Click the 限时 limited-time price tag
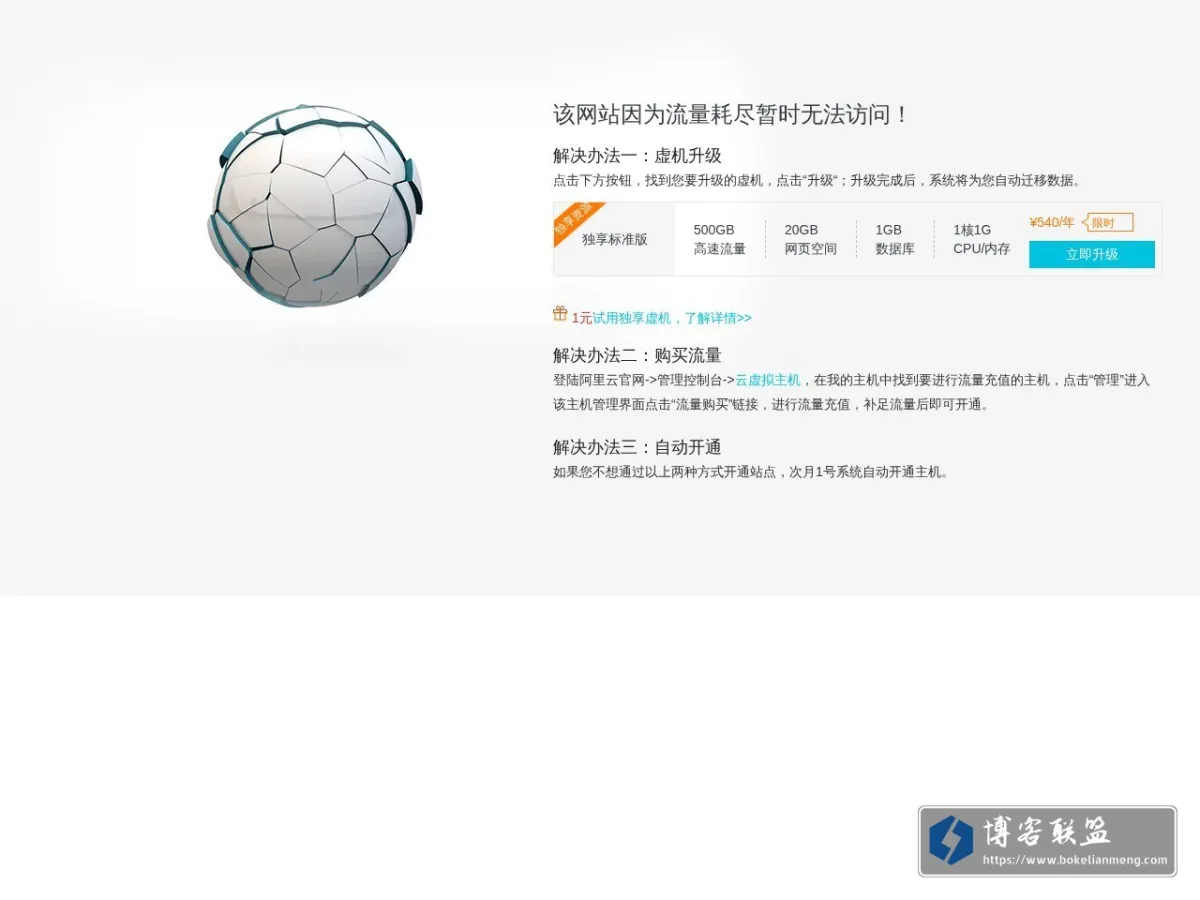Viewport: 1200px width, 900px height. [x=1107, y=222]
